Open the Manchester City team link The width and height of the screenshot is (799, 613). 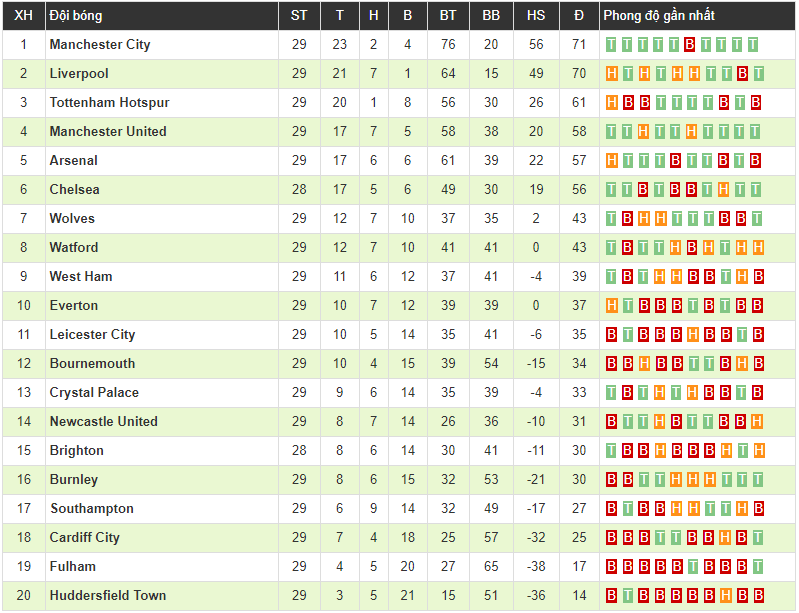pyautogui.click(x=100, y=44)
